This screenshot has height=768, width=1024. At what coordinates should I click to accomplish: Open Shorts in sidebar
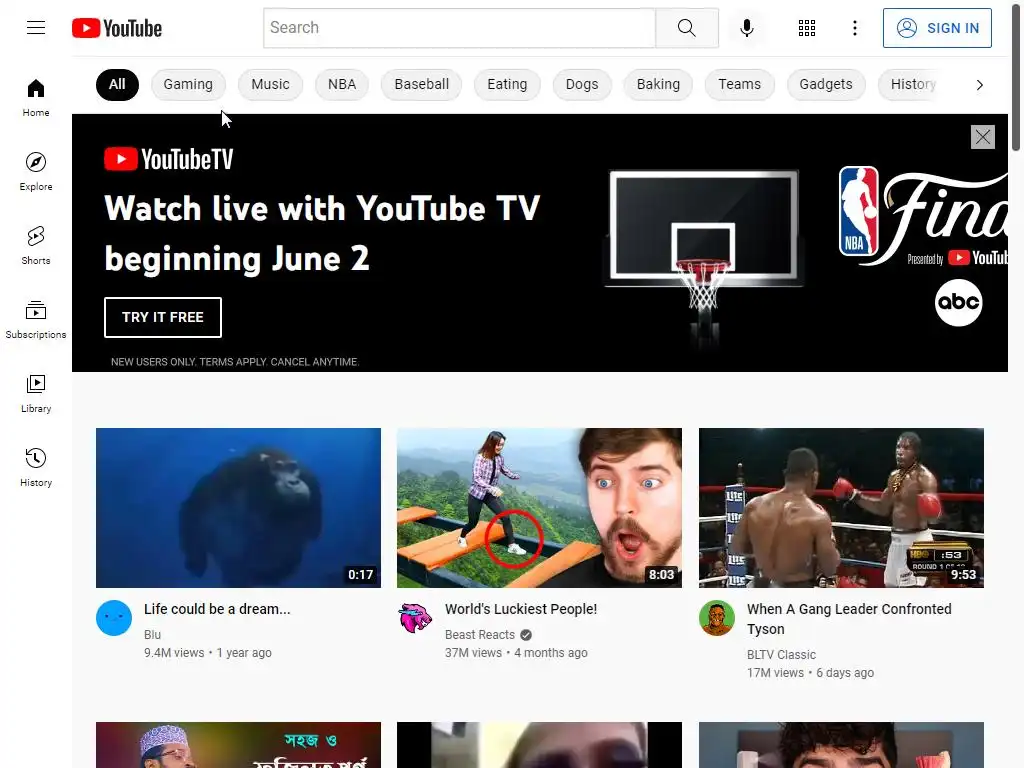tap(36, 246)
